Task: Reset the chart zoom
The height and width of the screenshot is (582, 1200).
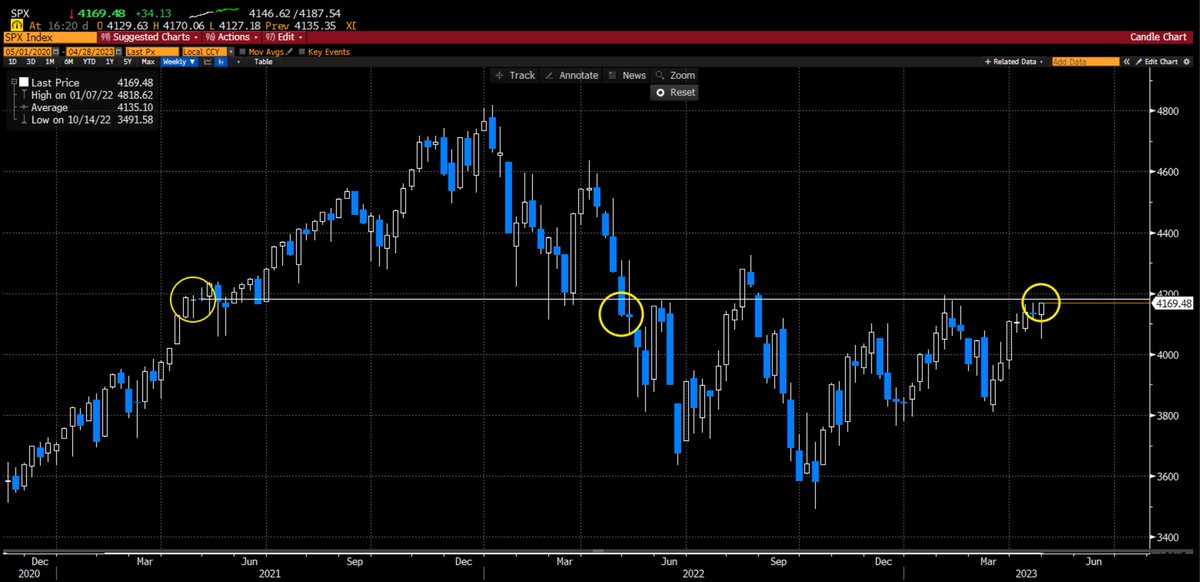Action: click(x=674, y=92)
